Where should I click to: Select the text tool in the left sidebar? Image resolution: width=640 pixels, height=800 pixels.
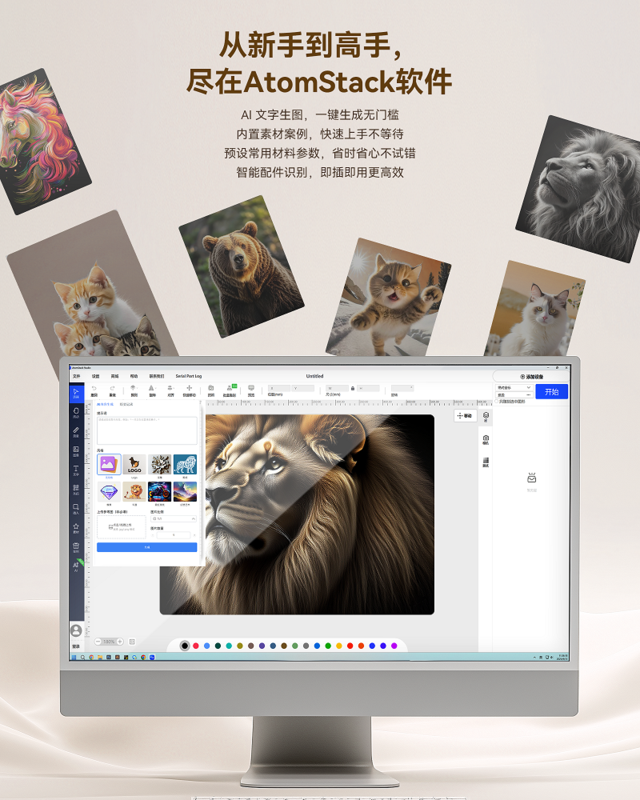click(76, 471)
